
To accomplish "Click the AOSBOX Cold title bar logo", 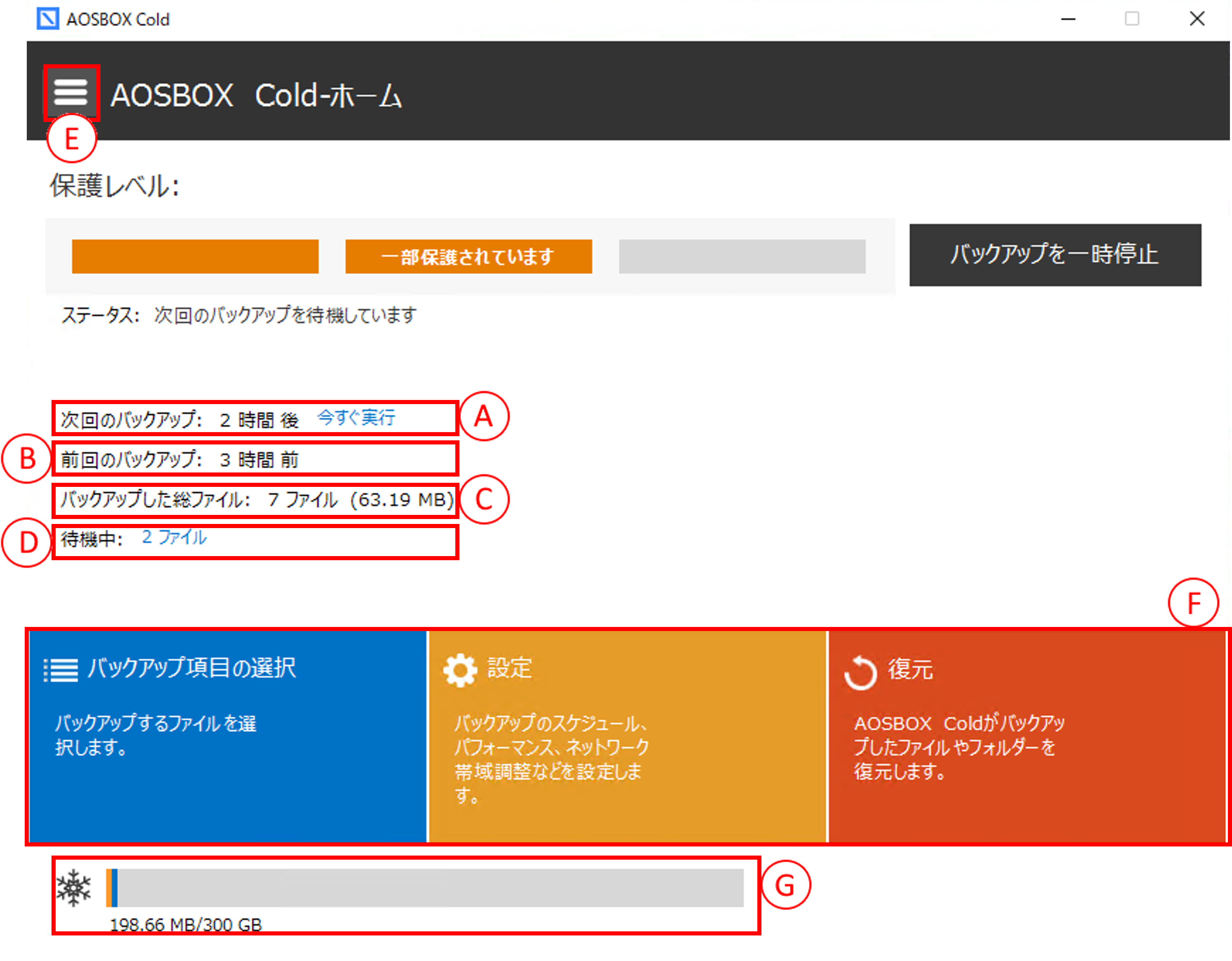I will (47, 19).
